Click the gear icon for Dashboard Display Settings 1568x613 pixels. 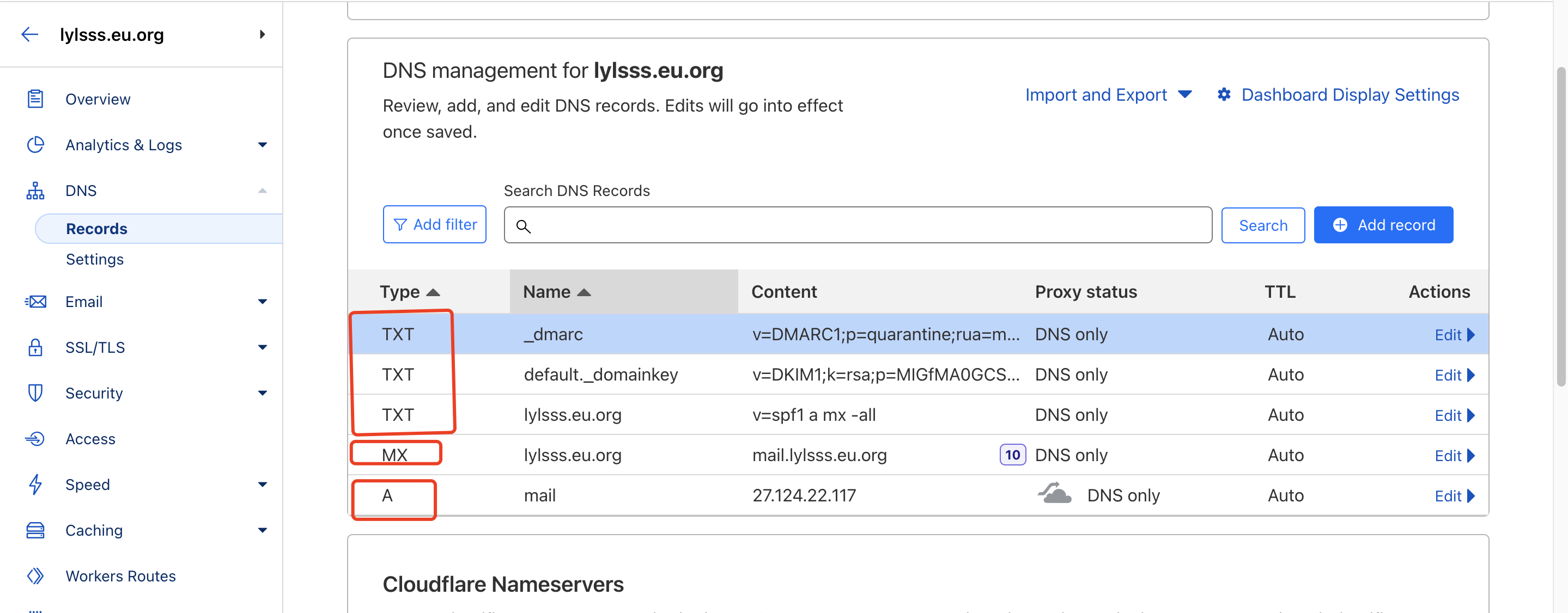click(1224, 94)
